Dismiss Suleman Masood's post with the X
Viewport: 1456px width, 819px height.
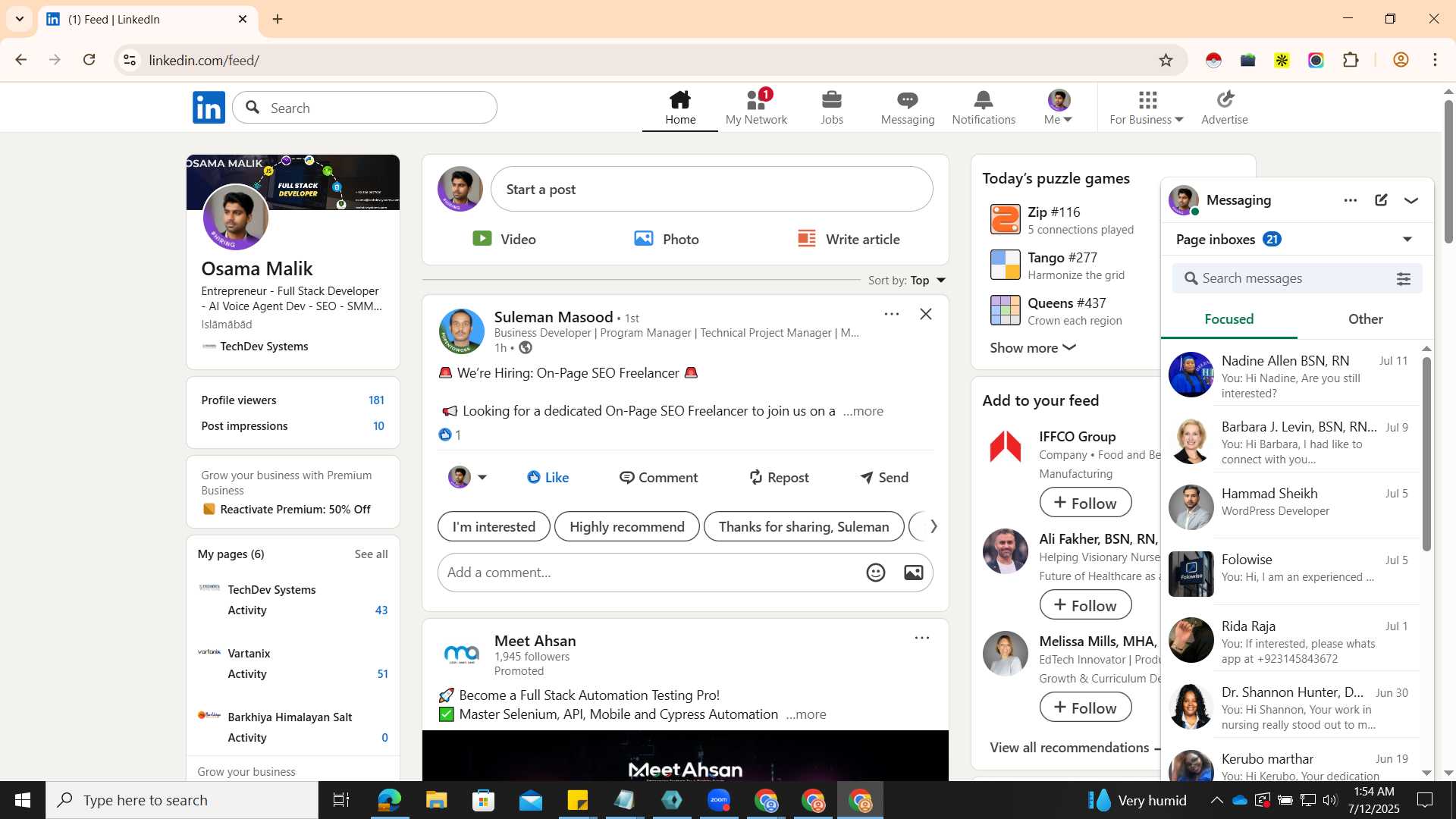pos(926,314)
